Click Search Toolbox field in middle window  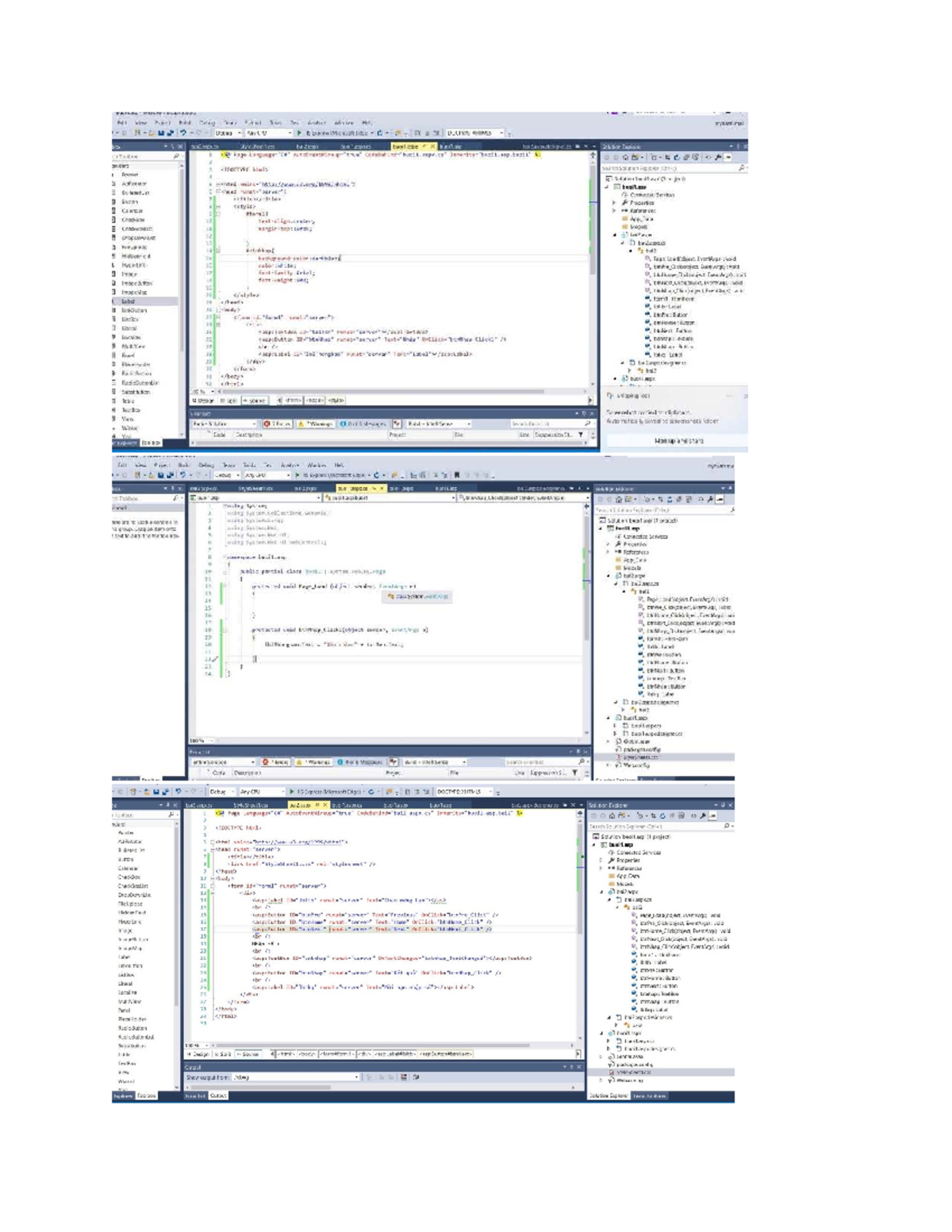148,498
